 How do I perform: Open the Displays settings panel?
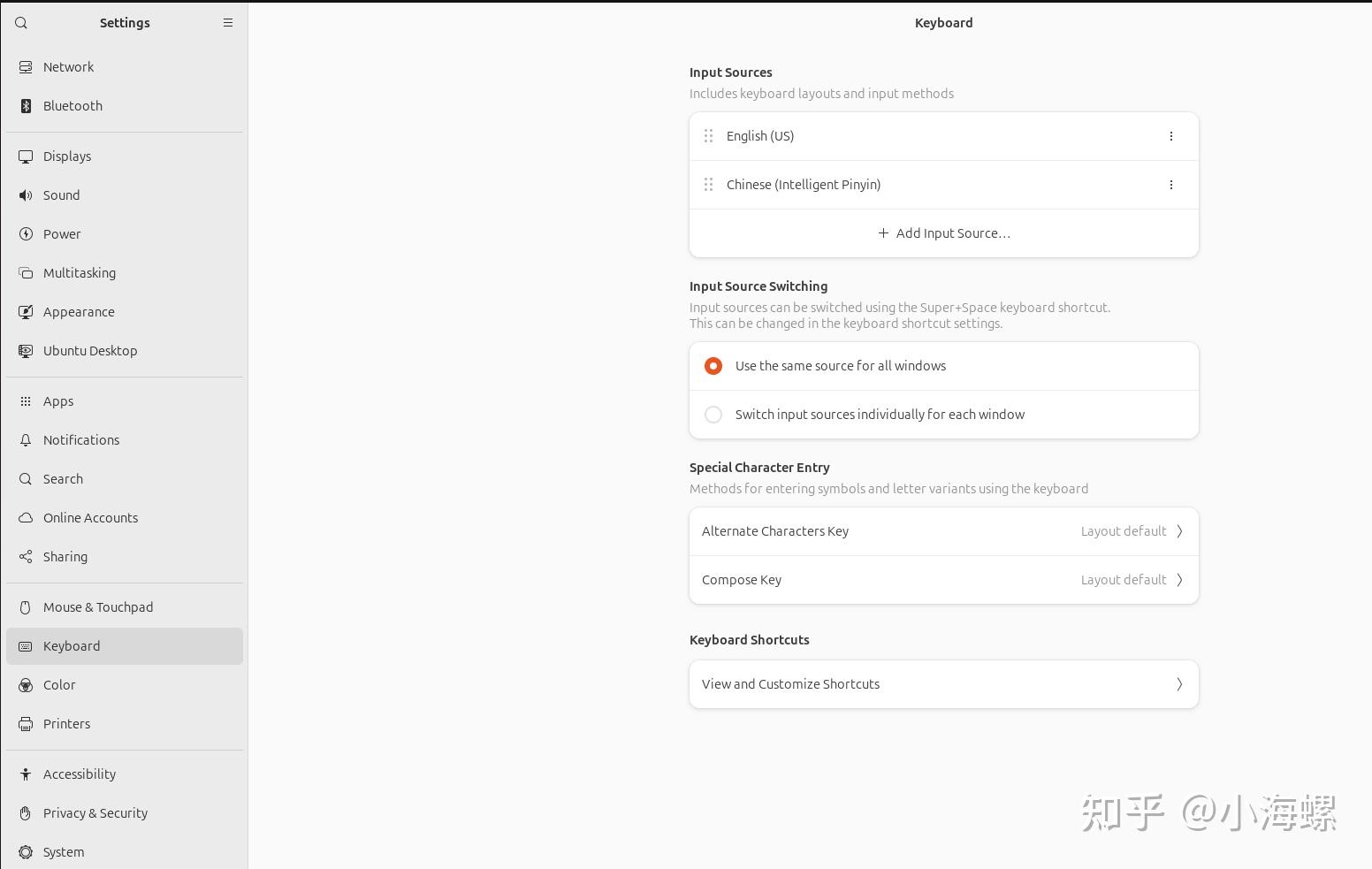[x=67, y=156]
